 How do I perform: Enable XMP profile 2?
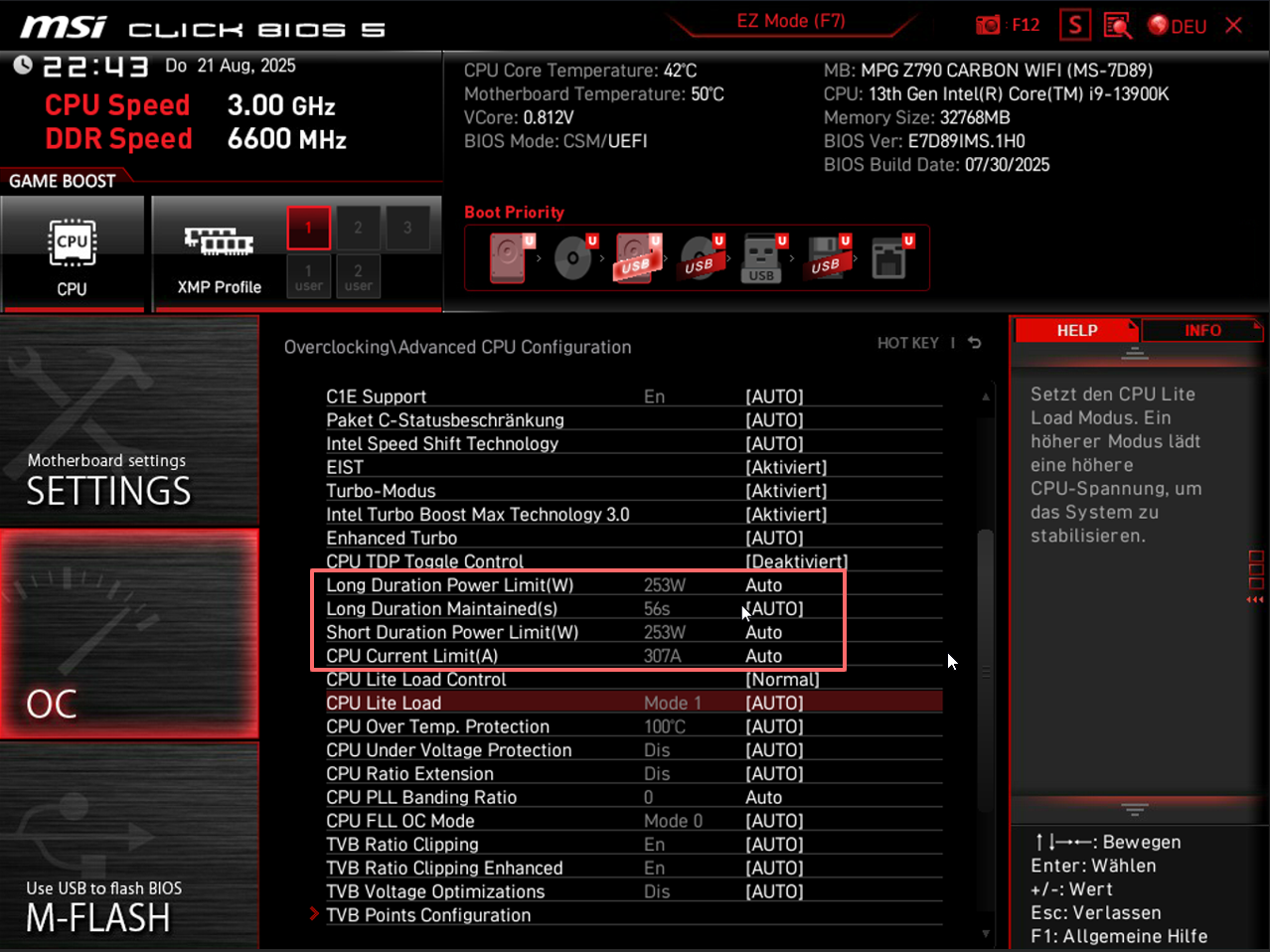pyautogui.click(x=358, y=228)
